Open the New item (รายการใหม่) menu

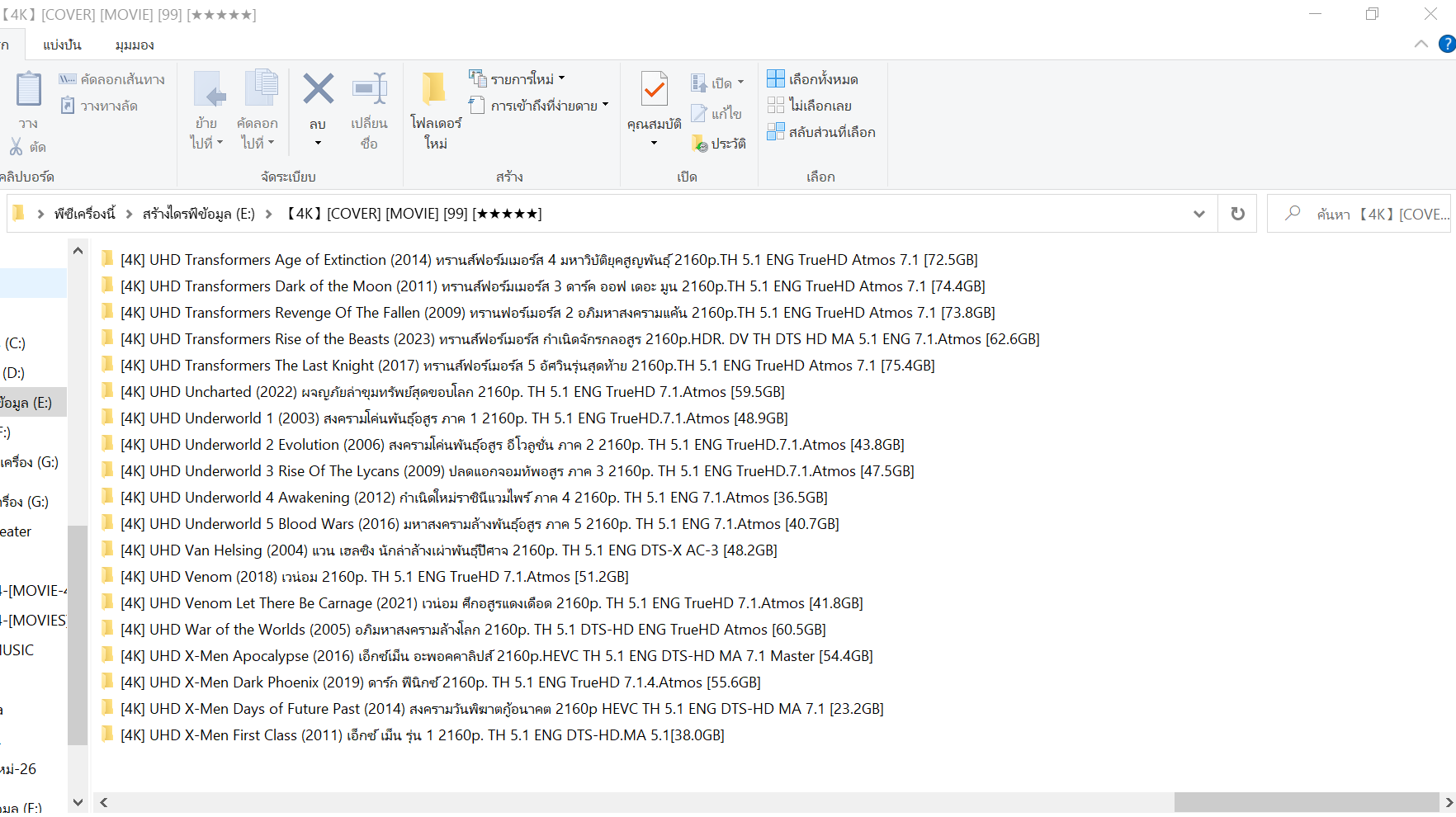tap(517, 79)
